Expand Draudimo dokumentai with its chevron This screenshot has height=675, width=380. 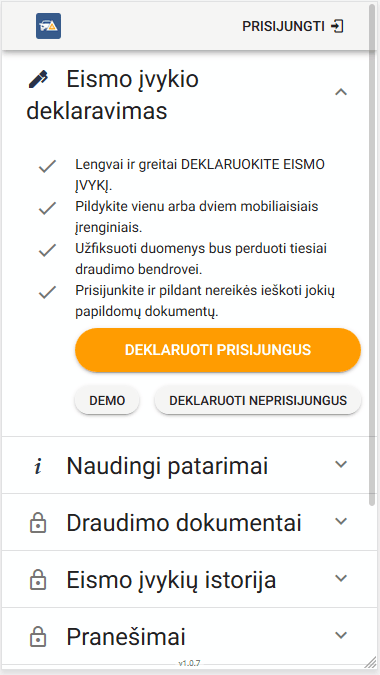341,521
